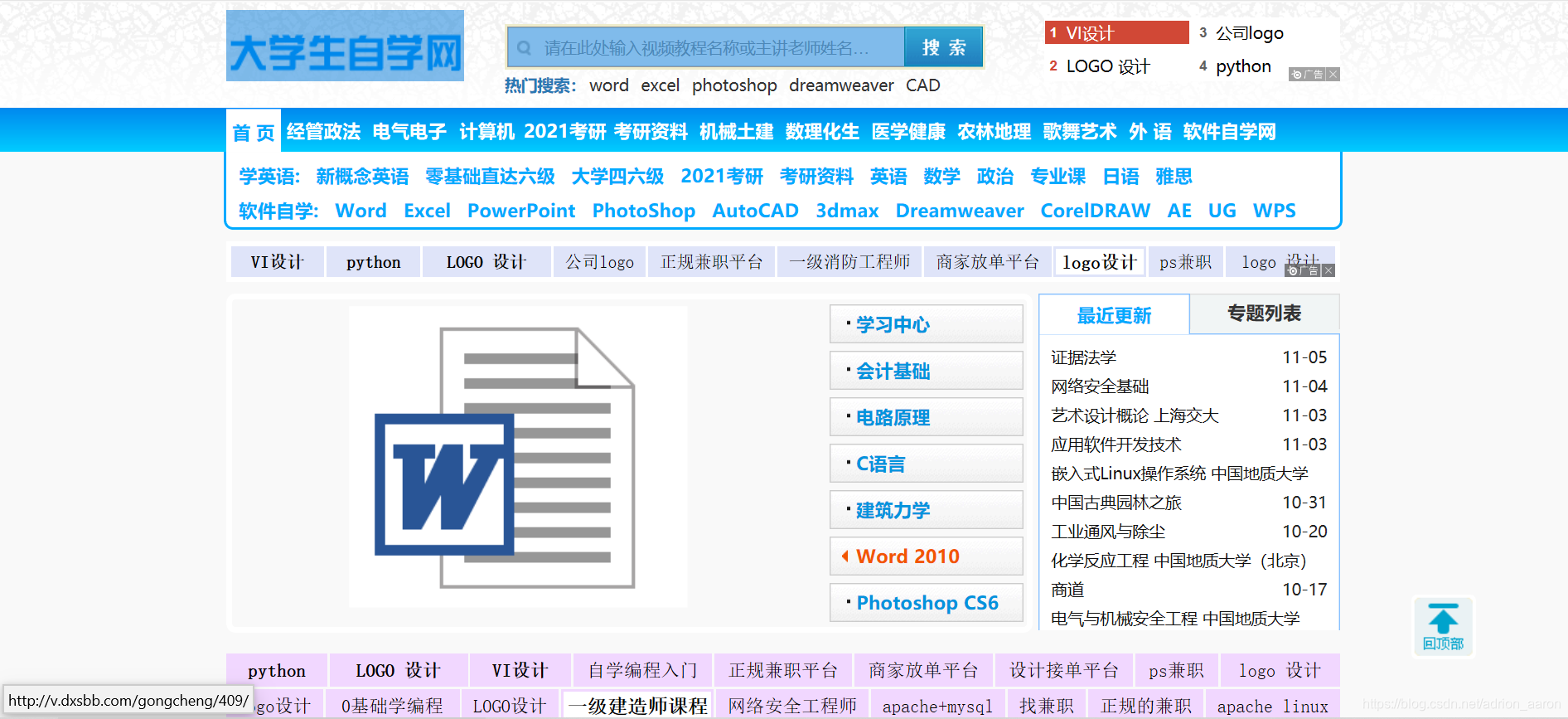Select hot search term excel
The height and width of the screenshot is (719, 1568).
660,85
